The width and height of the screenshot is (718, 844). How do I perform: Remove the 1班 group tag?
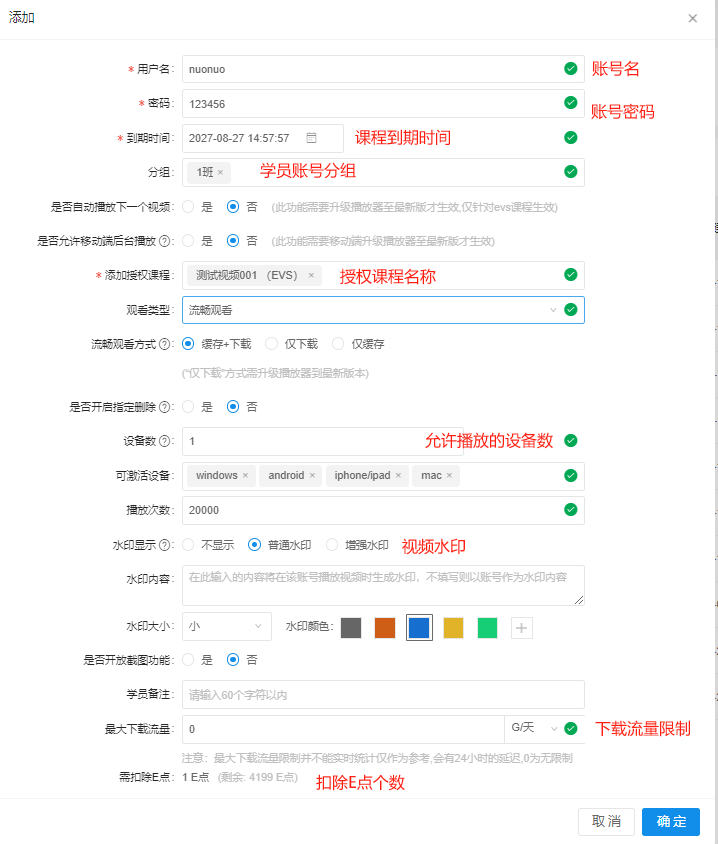pyautogui.click(x=221, y=172)
